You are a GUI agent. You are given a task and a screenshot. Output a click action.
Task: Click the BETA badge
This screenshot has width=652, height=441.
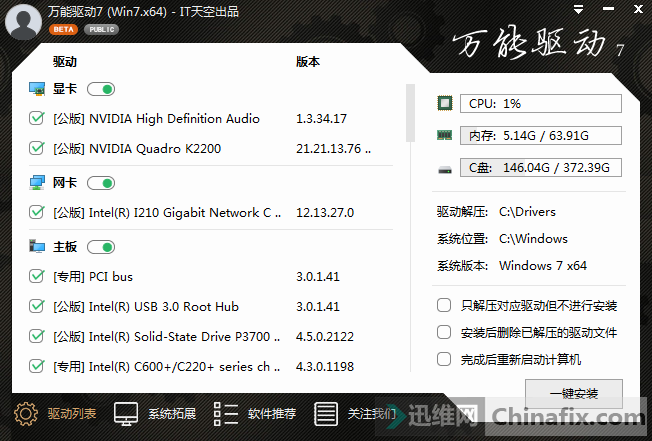[63, 30]
